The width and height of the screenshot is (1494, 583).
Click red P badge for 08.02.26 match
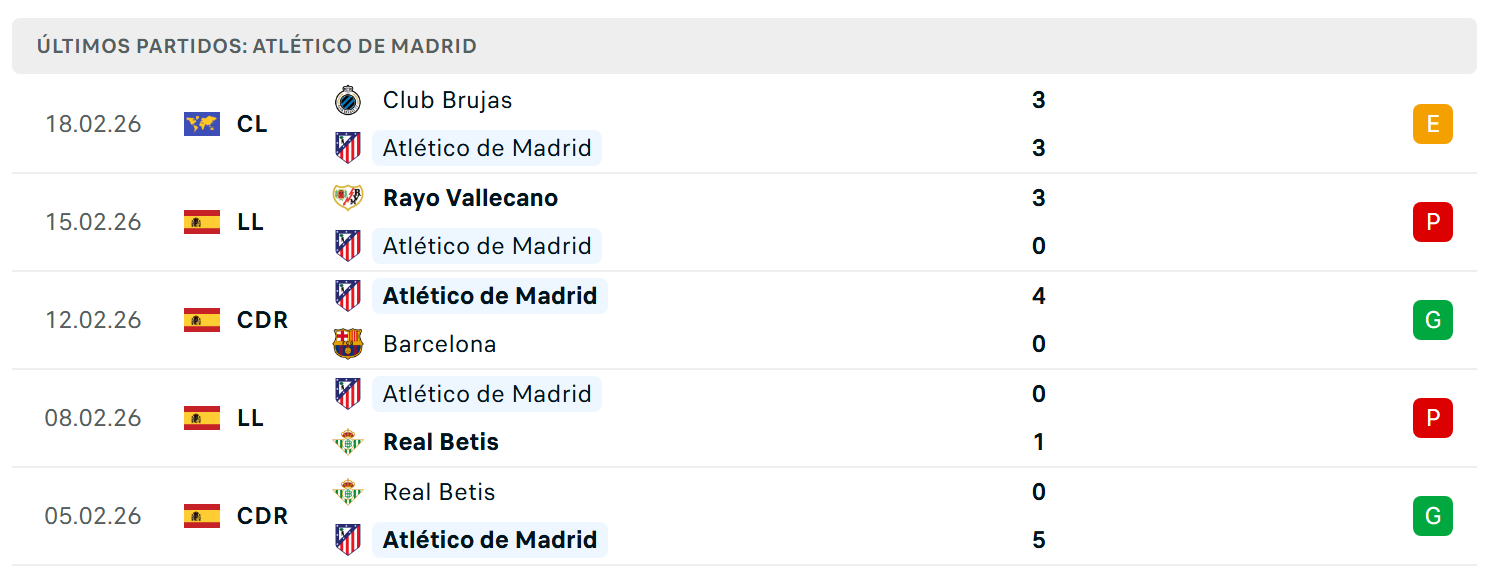pos(1432,418)
